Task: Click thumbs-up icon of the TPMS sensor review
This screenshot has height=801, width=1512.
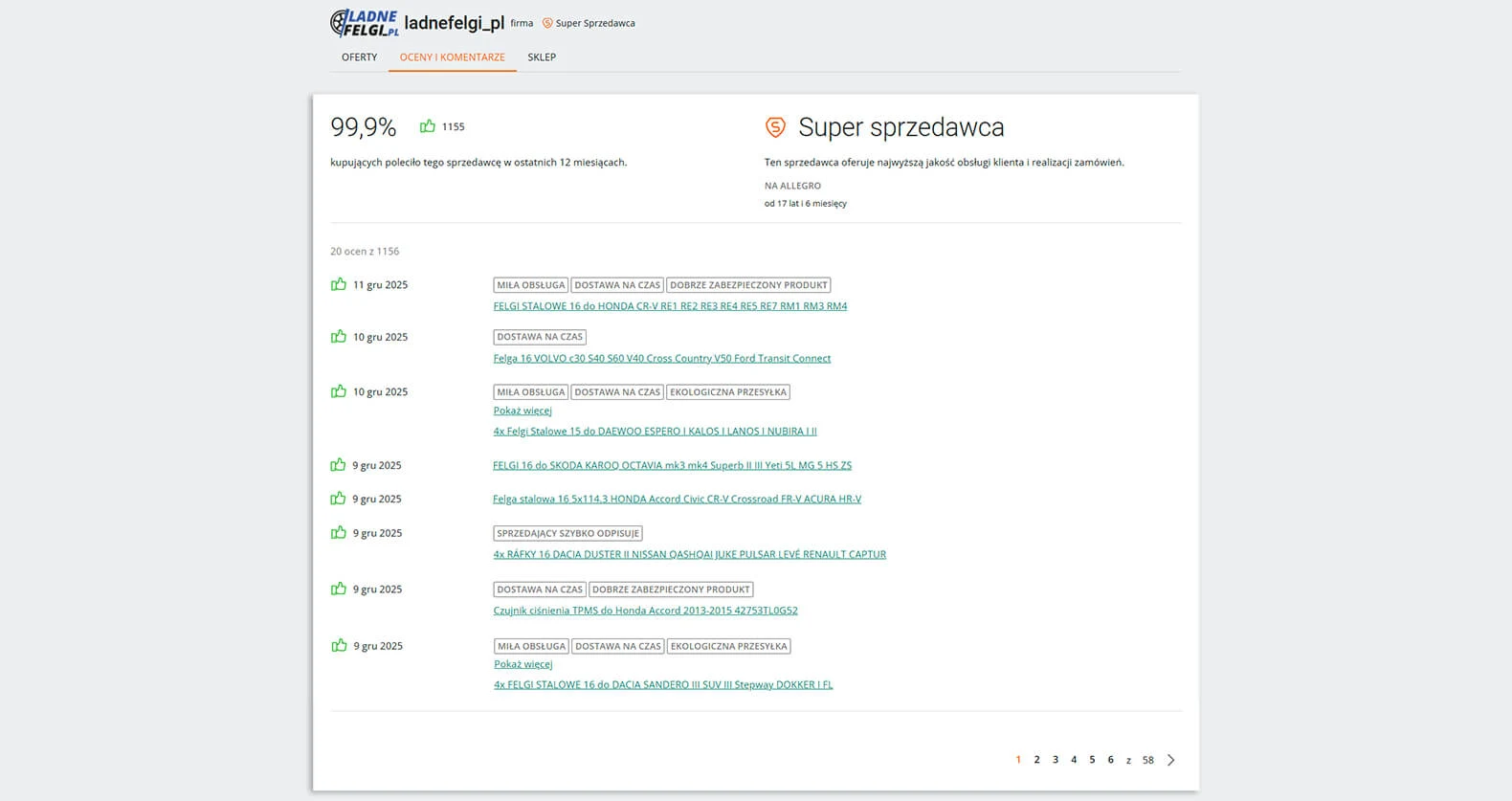Action: pyautogui.click(x=339, y=589)
